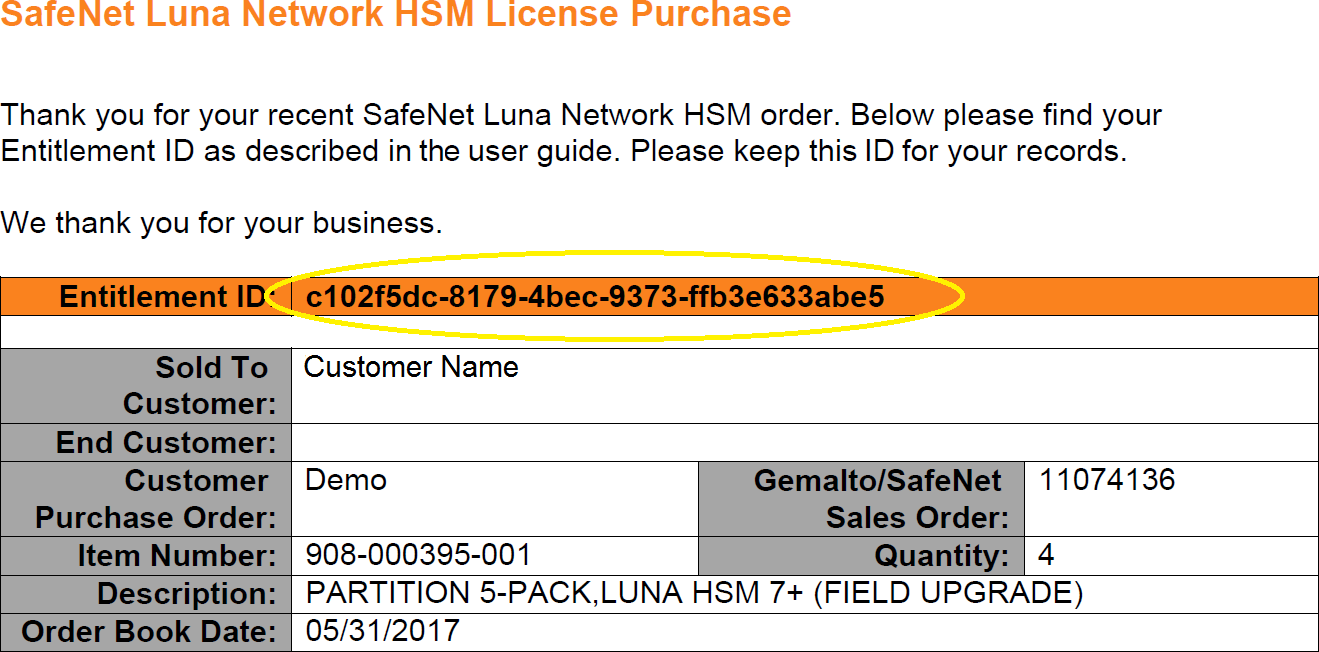Screen dimensions: 1319x652
Task: Click the Item Number label
Action: coord(176,555)
